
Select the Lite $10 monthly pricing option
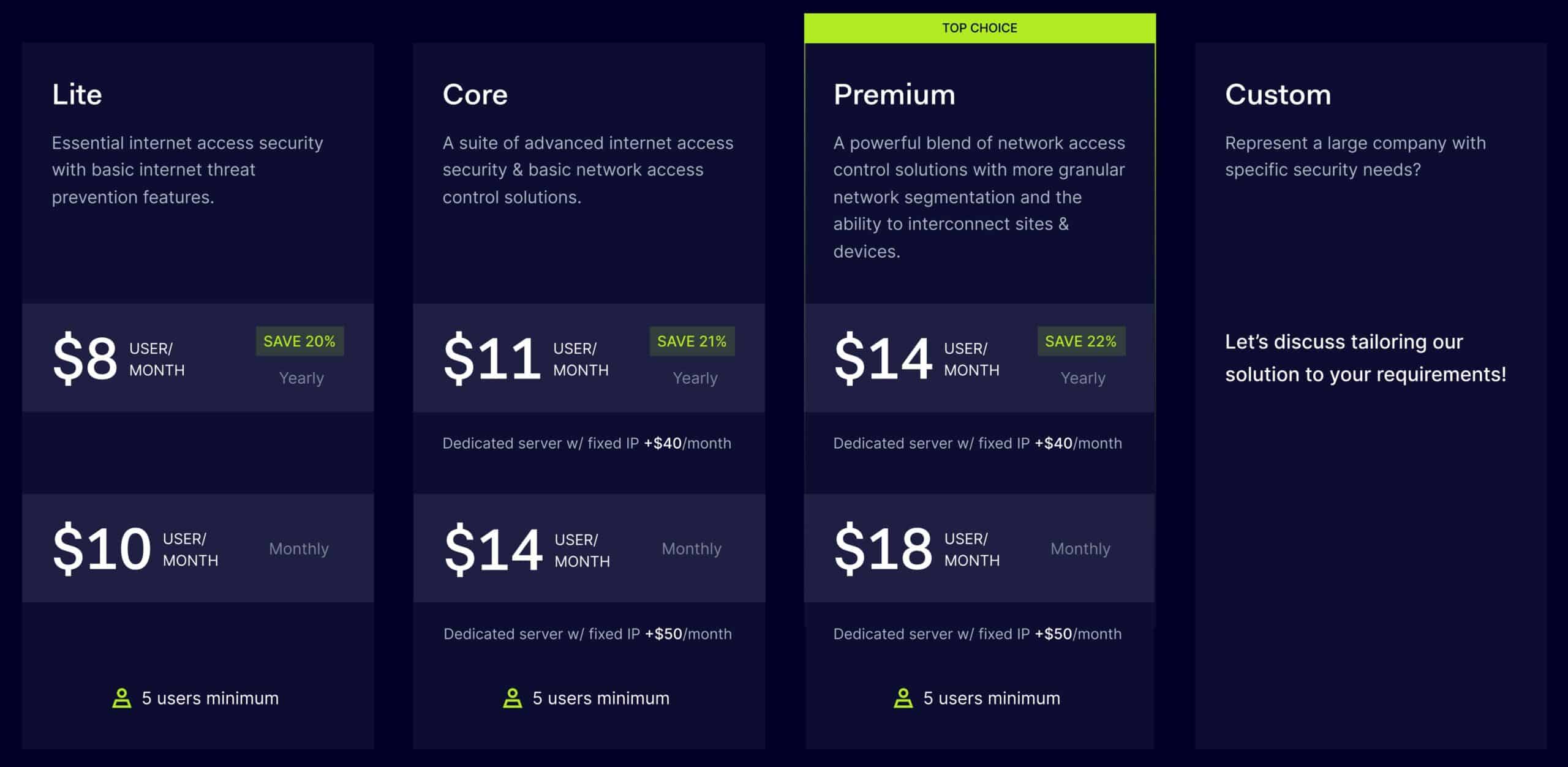[x=198, y=548]
